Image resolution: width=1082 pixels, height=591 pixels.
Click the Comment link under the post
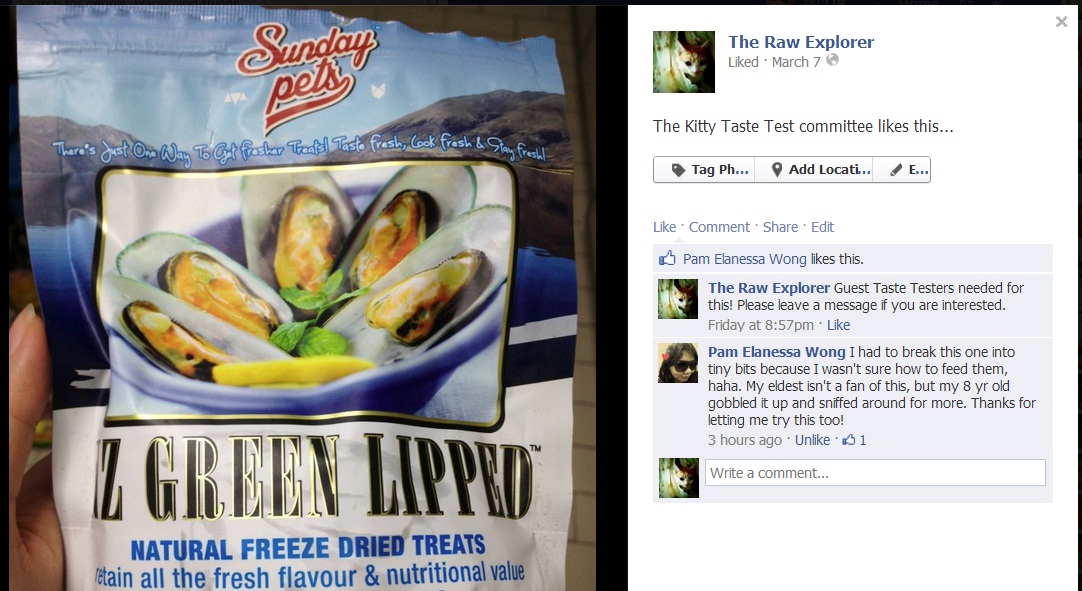pyautogui.click(x=719, y=227)
